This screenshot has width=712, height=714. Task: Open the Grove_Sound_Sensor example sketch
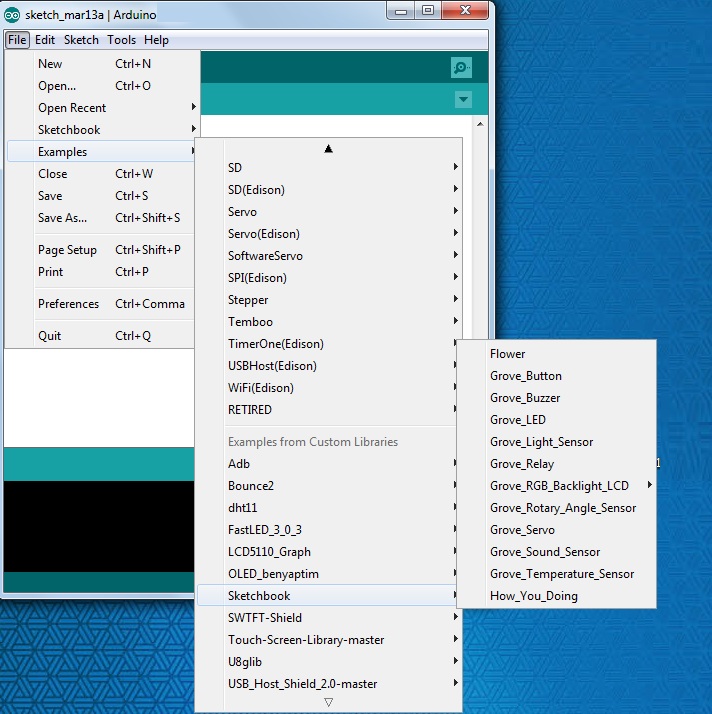pos(557,551)
